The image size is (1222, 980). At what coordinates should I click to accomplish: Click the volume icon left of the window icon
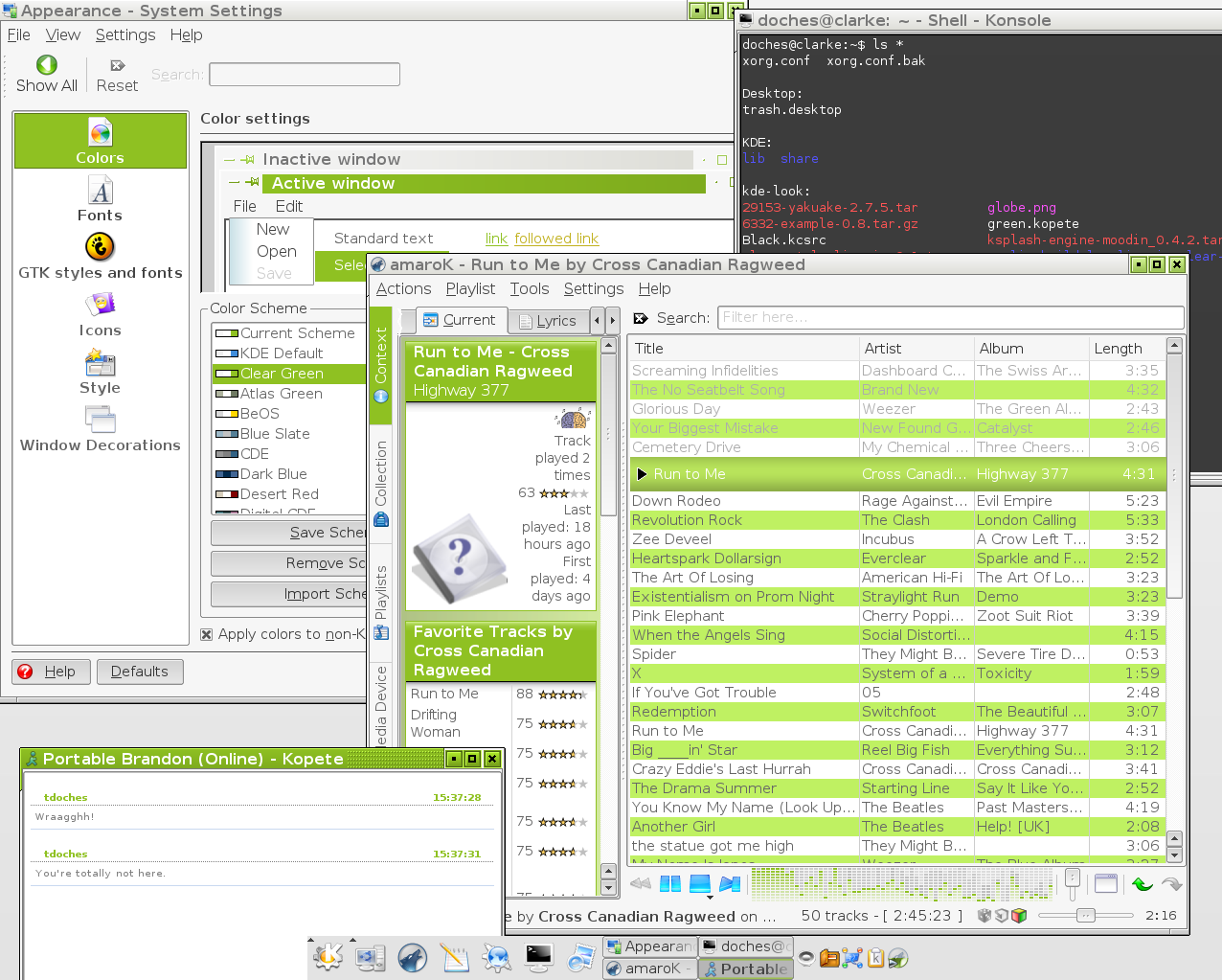coord(1073,882)
